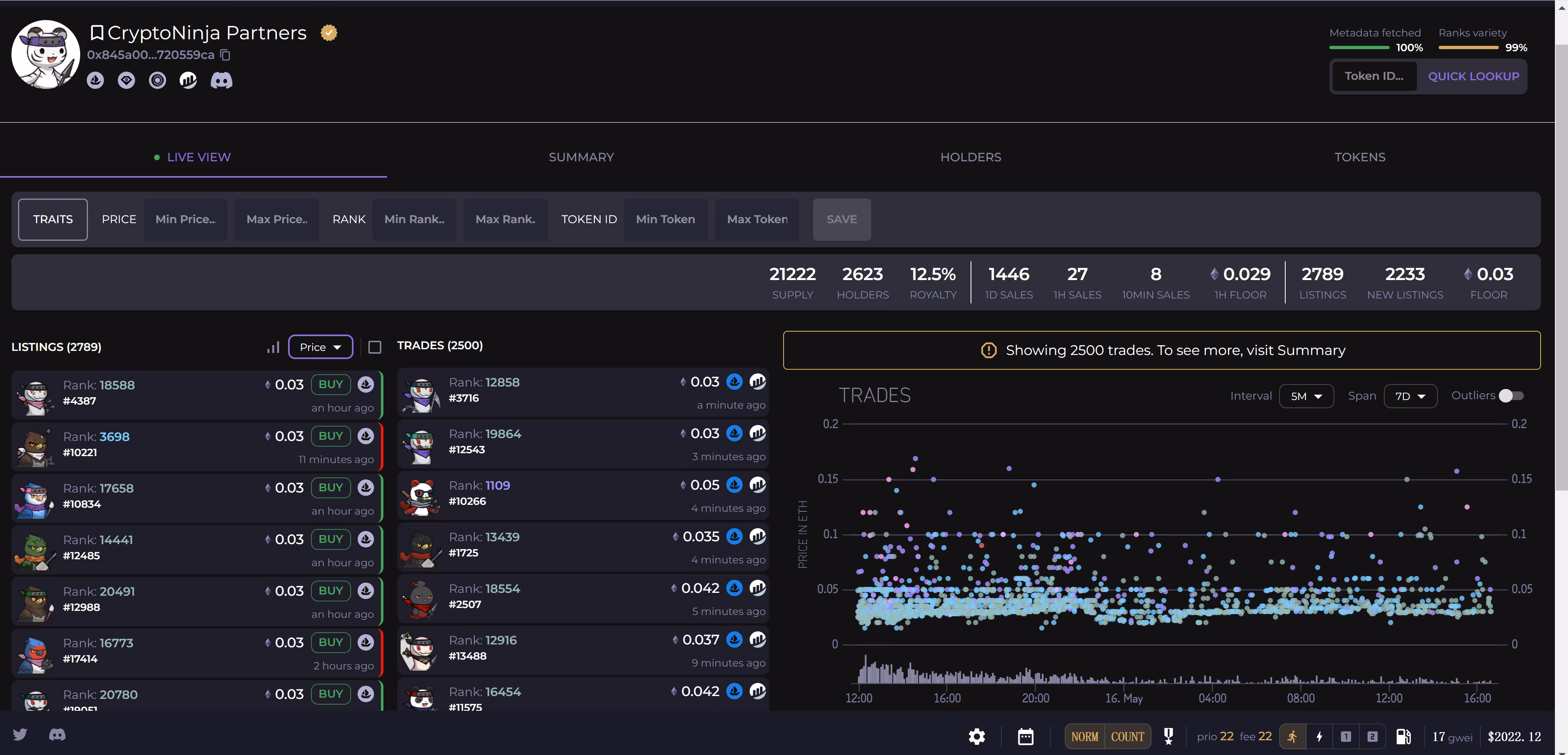The width and height of the screenshot is (1568, 755).
Task: Switch to the Summary tab
Action: [x=581, y=157]
